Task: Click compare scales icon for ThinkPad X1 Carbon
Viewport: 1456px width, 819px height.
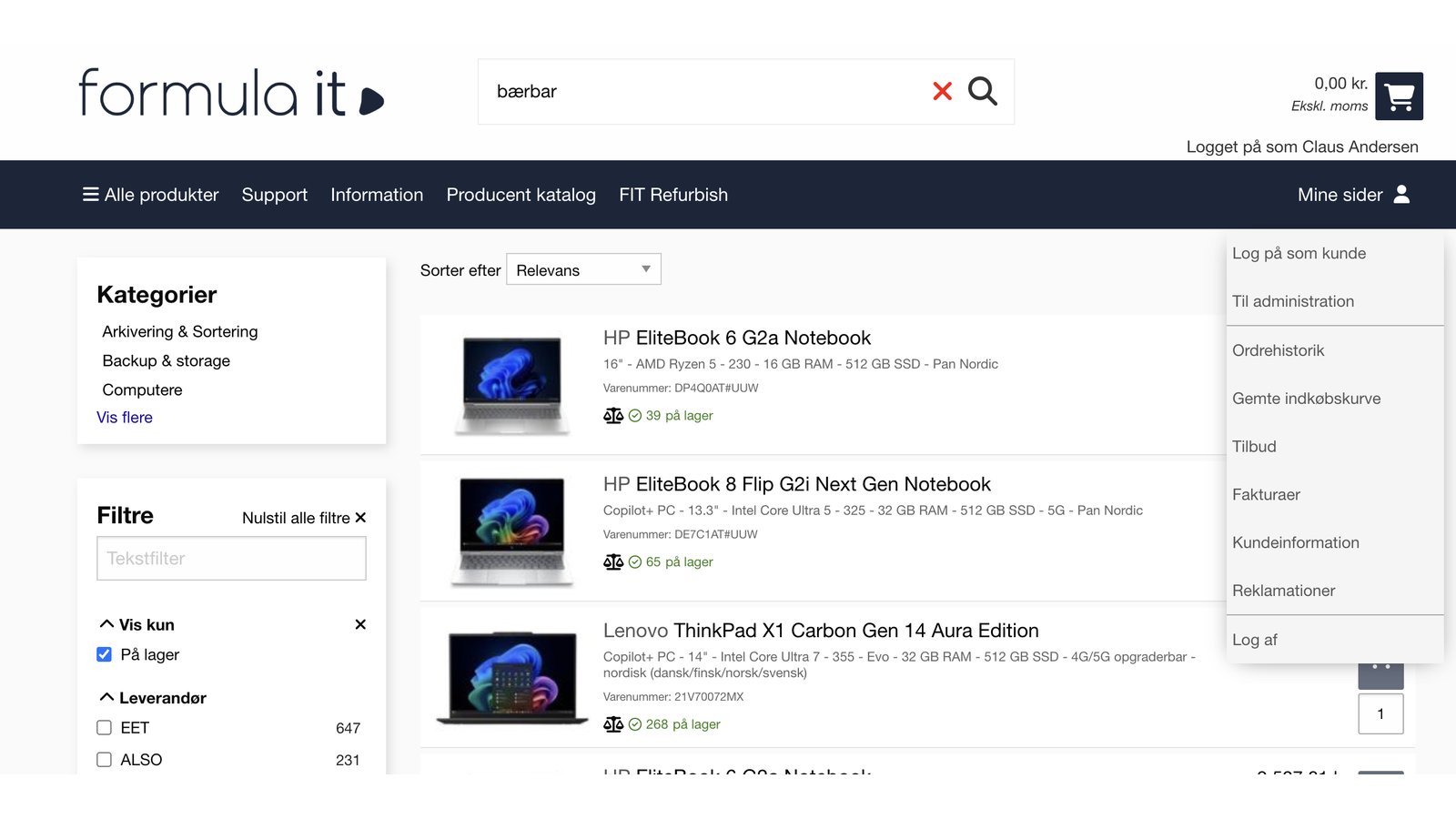Action: 613,724
